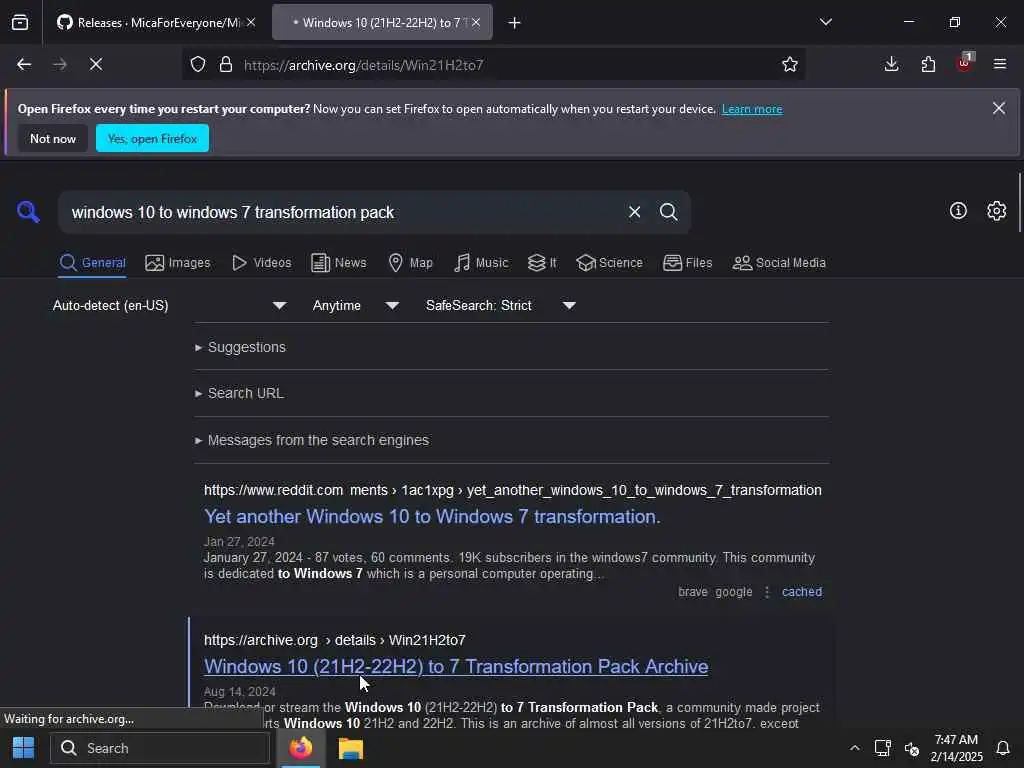The image size is (1024, 768).
Task: Clear the search query text
Action: 634,212
